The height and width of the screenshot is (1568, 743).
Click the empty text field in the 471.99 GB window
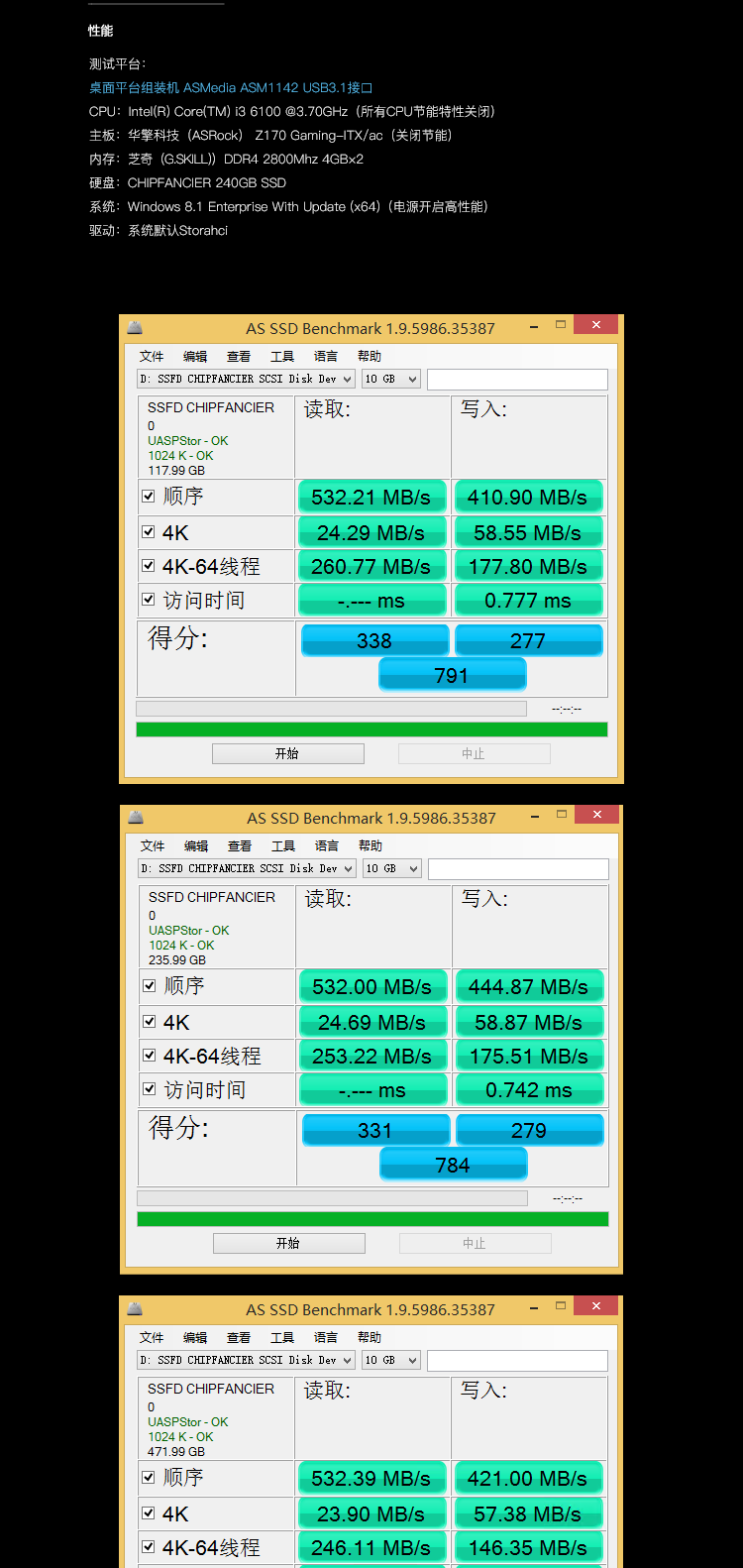[x=517, y=1360]
